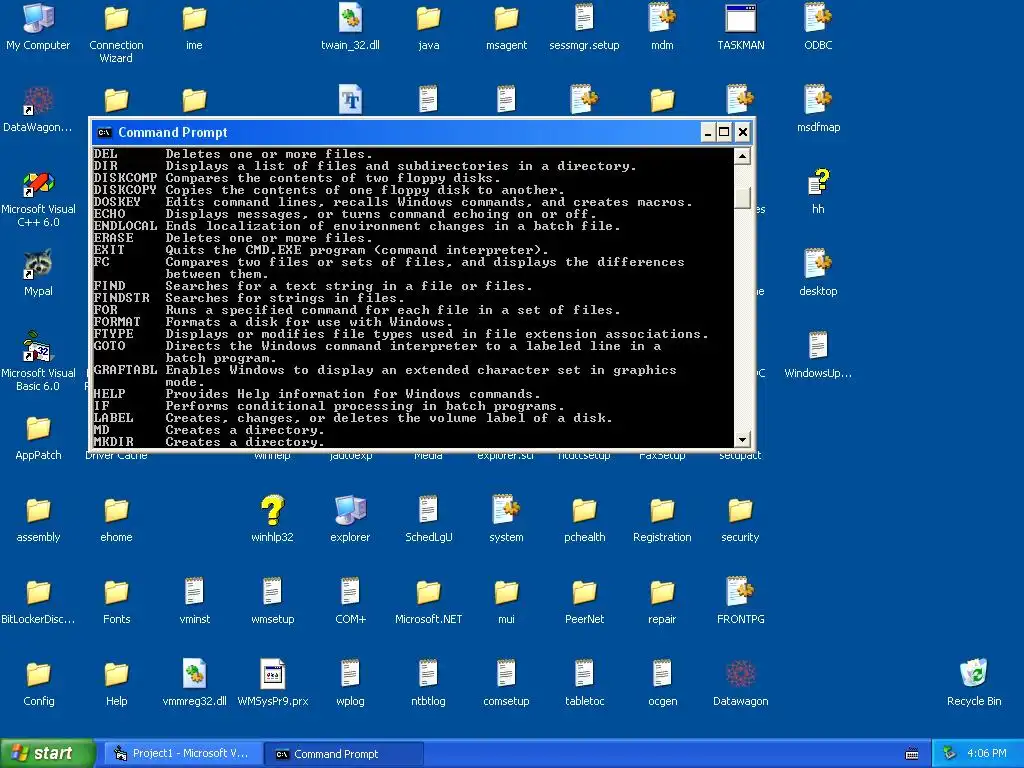Select the PeerNet folder icon
Image resolution: width=1024 pixels, height=768 pixels.
[x=584, y=592]
